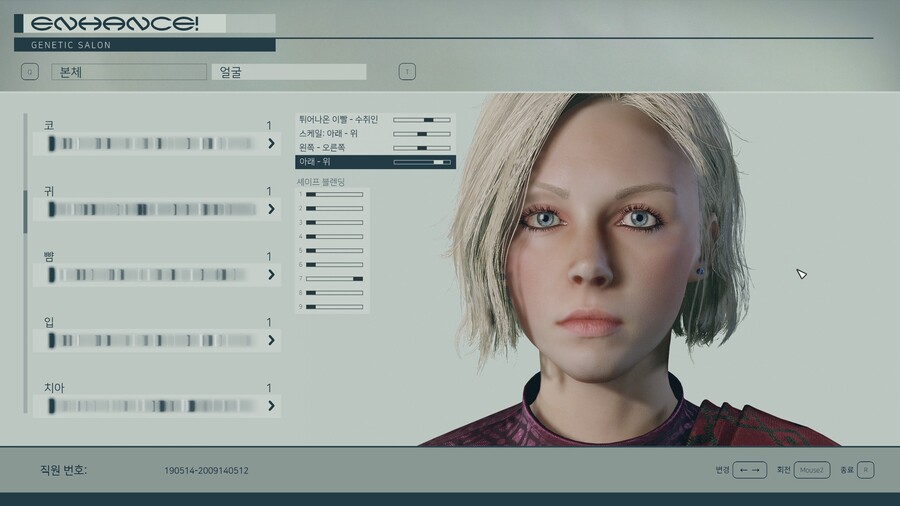
Task: Click the ENHANCE! logo
Action: point(113,23)
